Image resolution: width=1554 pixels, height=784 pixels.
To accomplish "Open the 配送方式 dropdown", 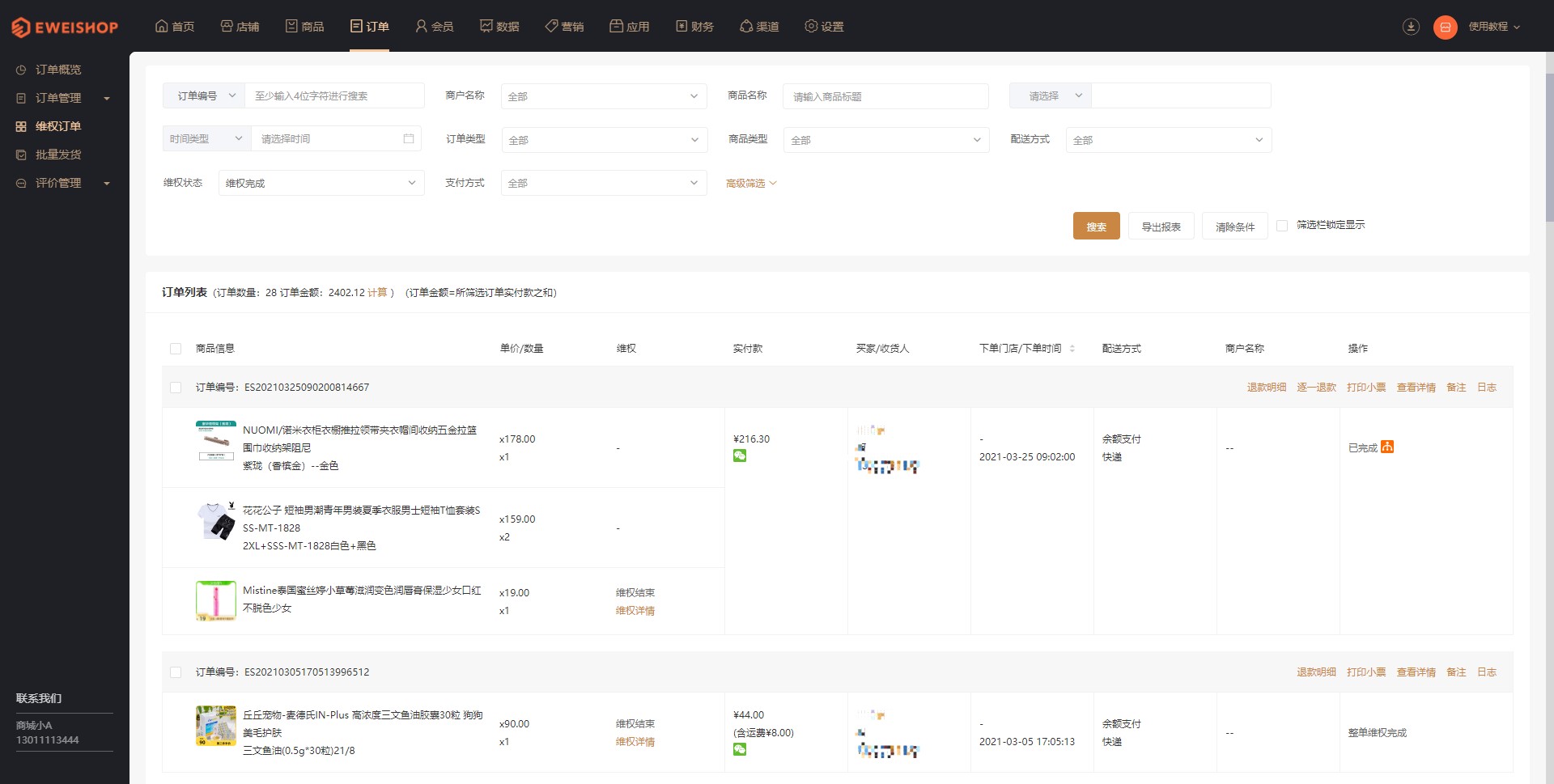I will click(x=1169, y=140).
